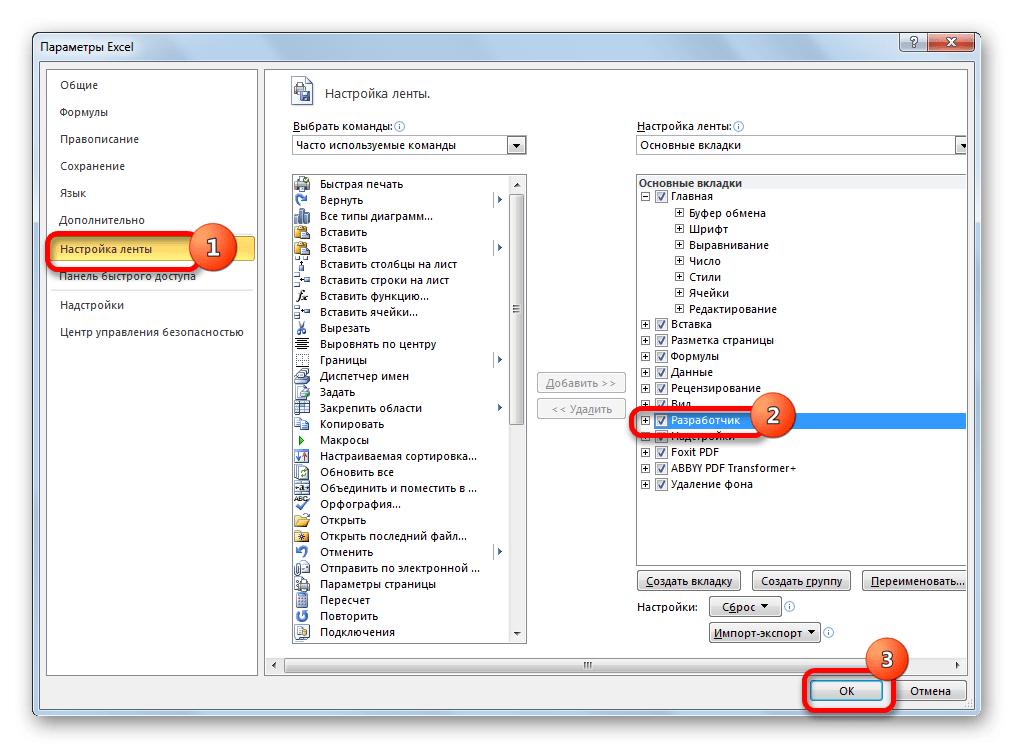Click the horizontal scrollbar thumb
Image resolution: width=1014 pixels, height=749 pixels.
tap(587, 665)
